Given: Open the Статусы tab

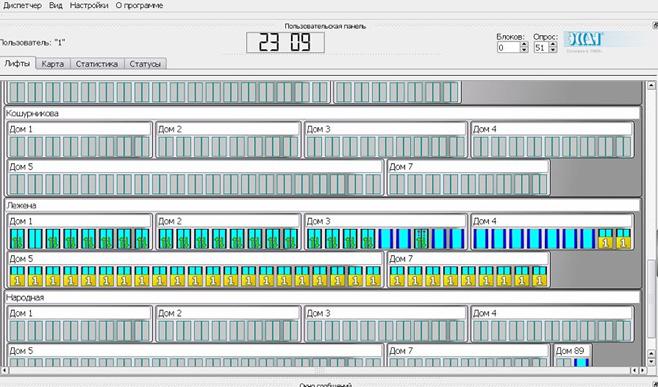Looking at the screenshot, I should (x=145, y=64).
